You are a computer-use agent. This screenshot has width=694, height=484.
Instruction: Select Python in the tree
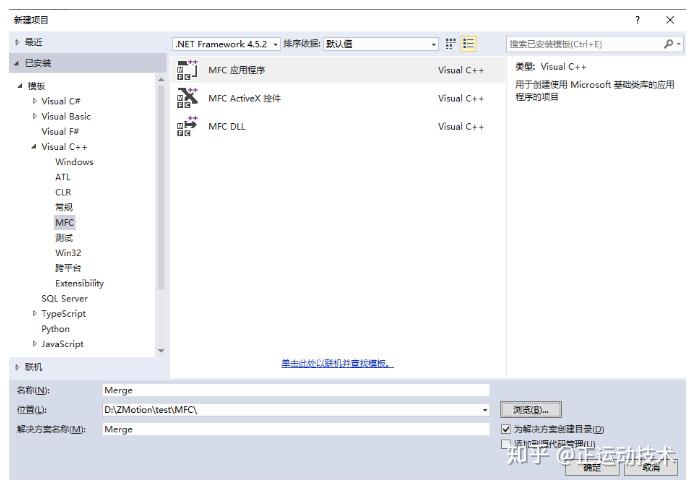55,329
